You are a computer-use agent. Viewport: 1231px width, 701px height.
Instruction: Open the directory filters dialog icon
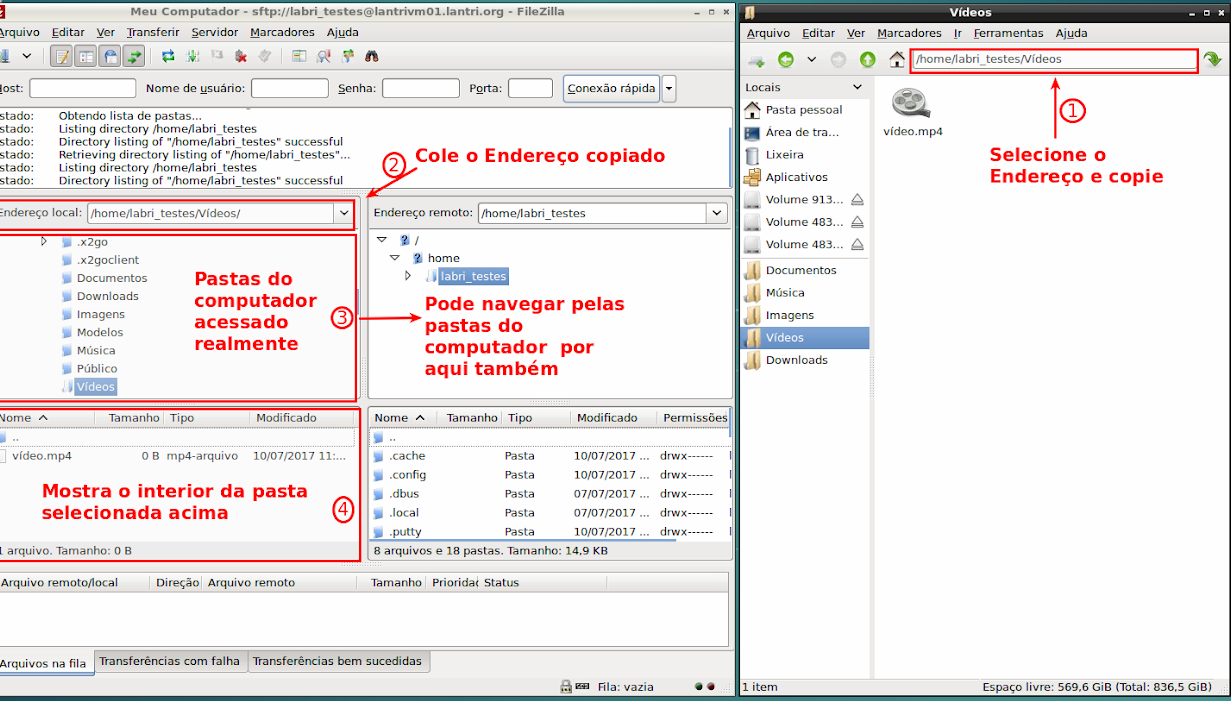click(x=299, y=57)
